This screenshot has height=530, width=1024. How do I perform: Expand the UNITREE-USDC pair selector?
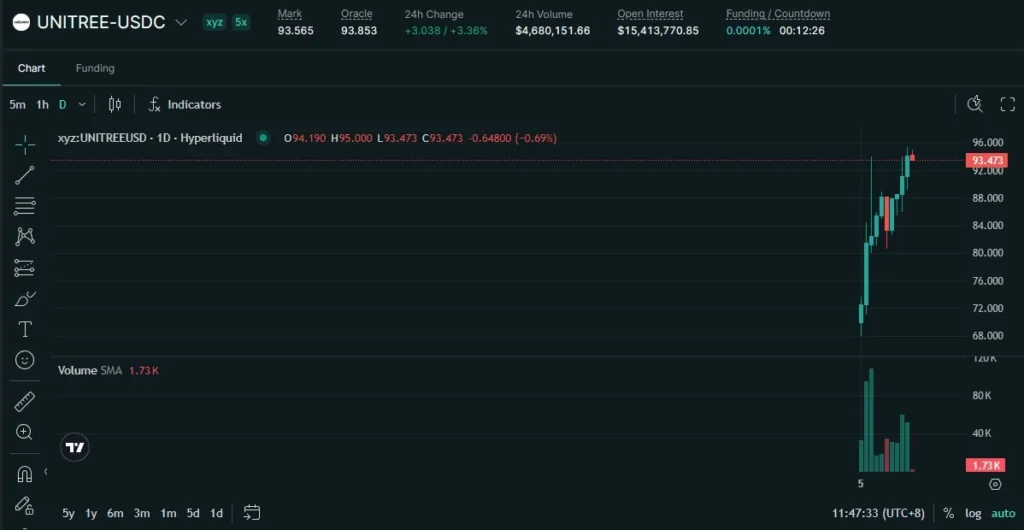(x=182, y=22)
